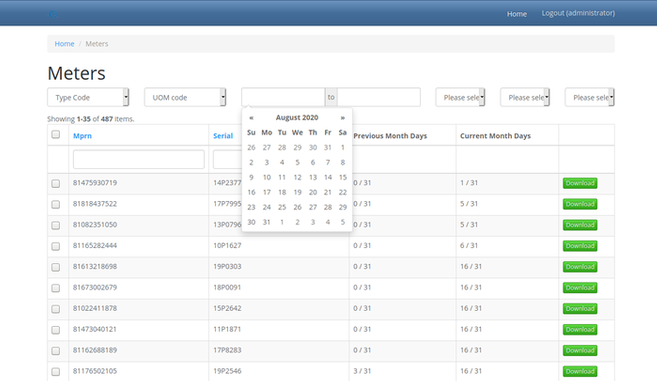
Task: Check the row for Mprn 81613218698
Action: tap(56, 267)
